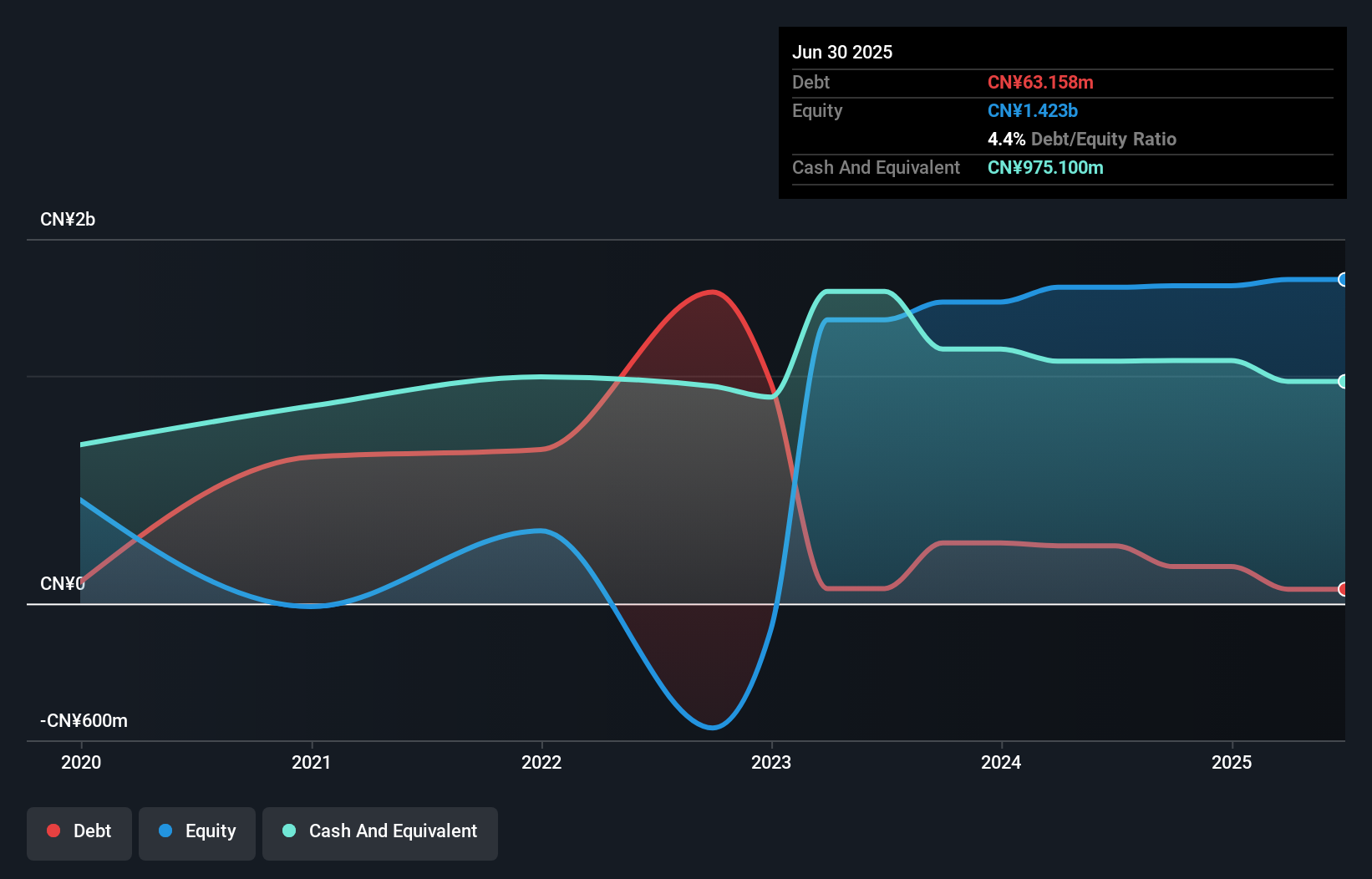Click the Equity value CN¥1.423b in tooltip
The width and height of the screenshot is (1372, 879).
(1033, 110)
